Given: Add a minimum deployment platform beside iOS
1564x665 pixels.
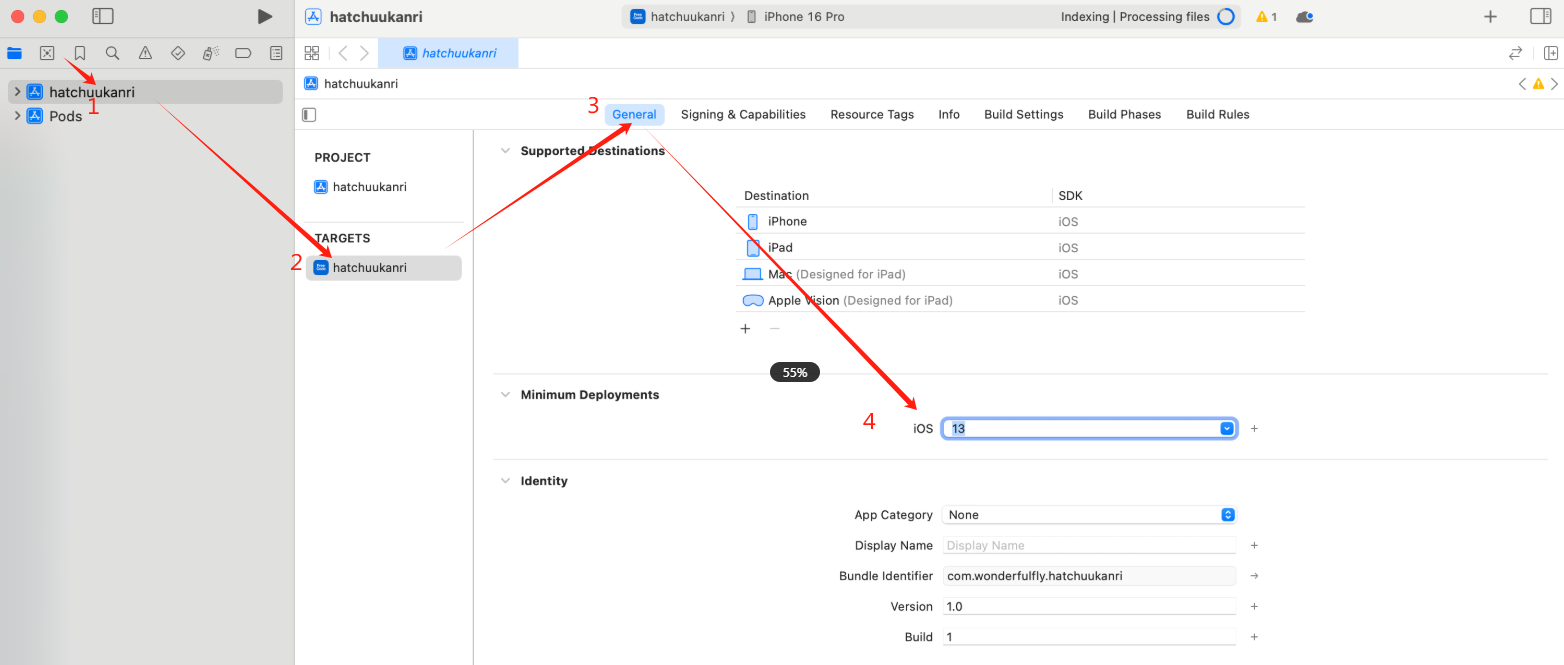Looking at the screenshot, I should [1254, 428].
